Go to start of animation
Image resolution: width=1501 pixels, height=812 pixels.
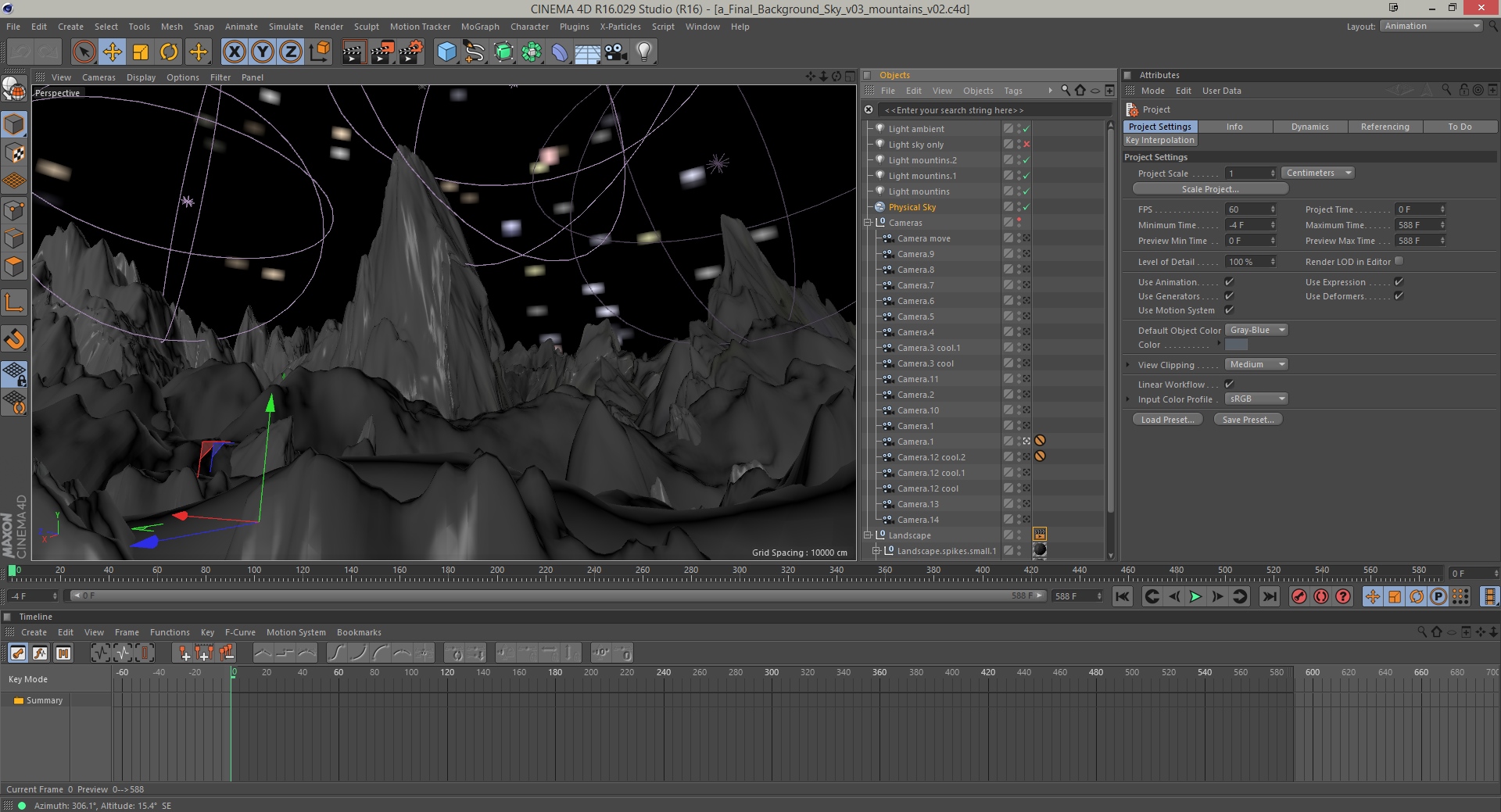click(x=1123, y=597)
